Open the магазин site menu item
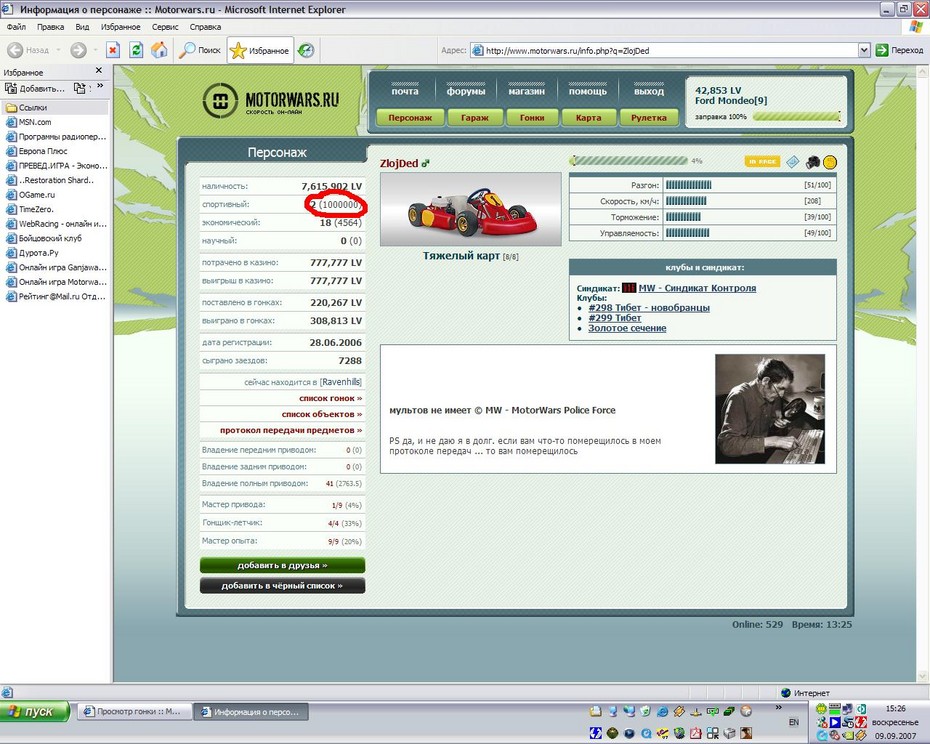The width and height of the screenshot is (930, 744). coord(527,91)
